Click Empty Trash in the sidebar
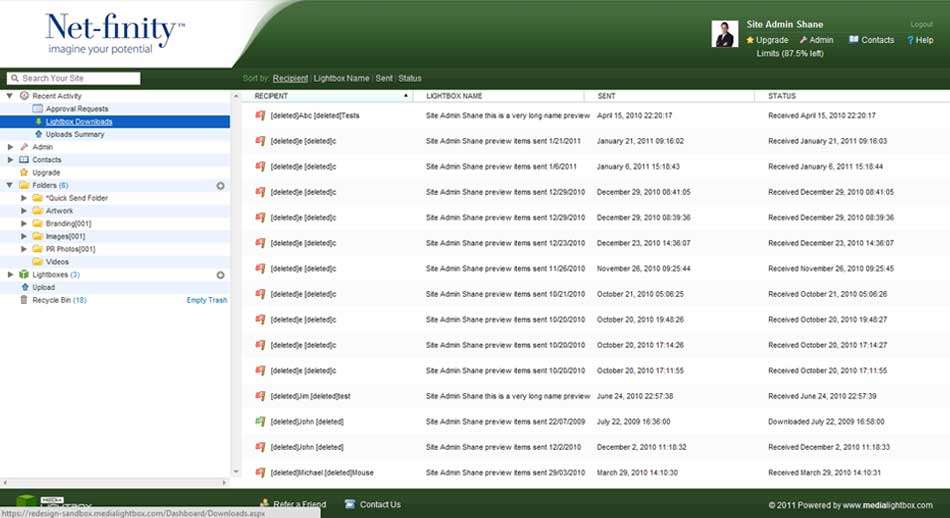950x518 pixels. [x=207, y=300]
